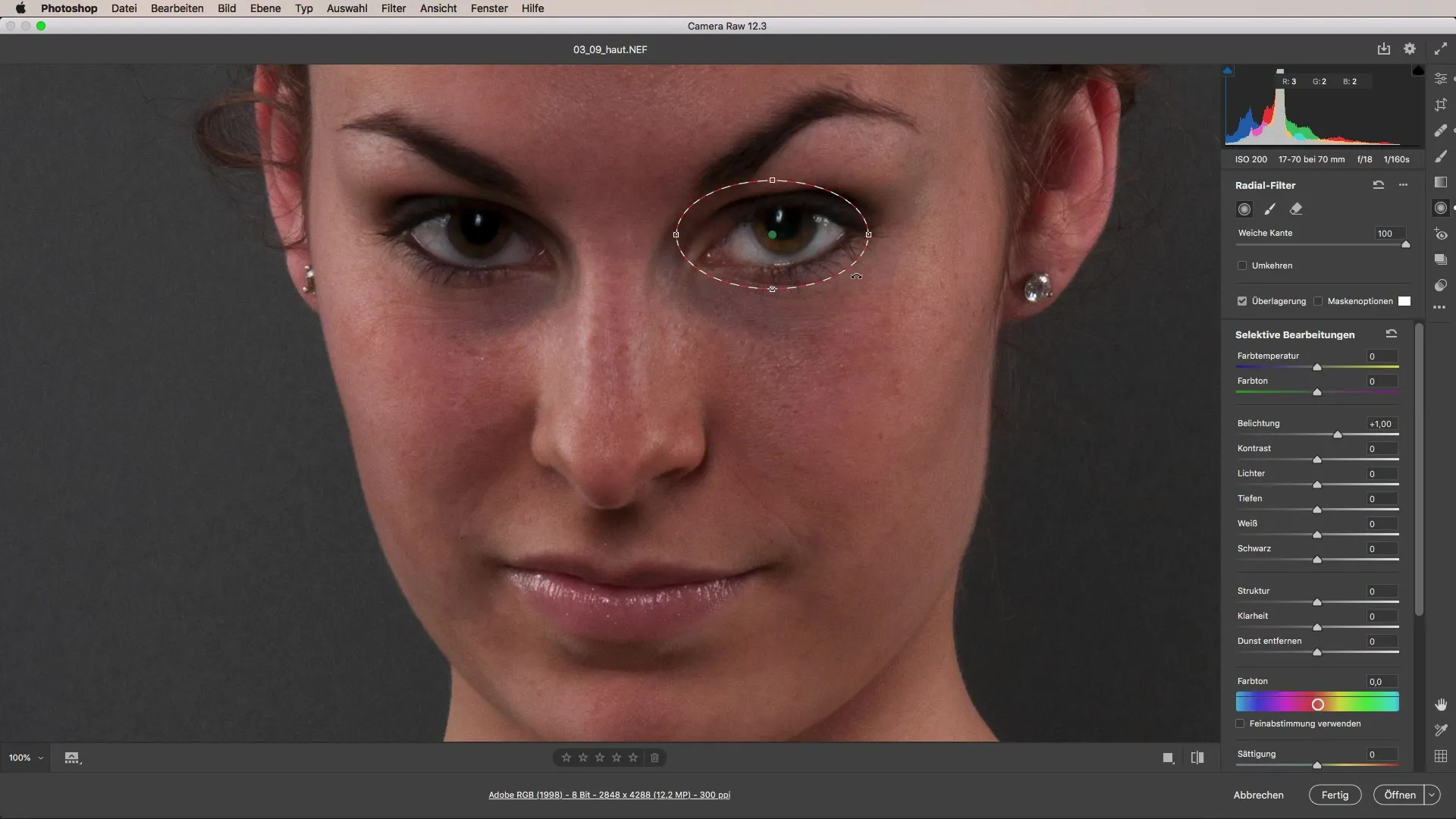The width and height of the screenshot is (1456, 819).
Task: Delete image via trash icon in rating bar
Action: [655, 758]
